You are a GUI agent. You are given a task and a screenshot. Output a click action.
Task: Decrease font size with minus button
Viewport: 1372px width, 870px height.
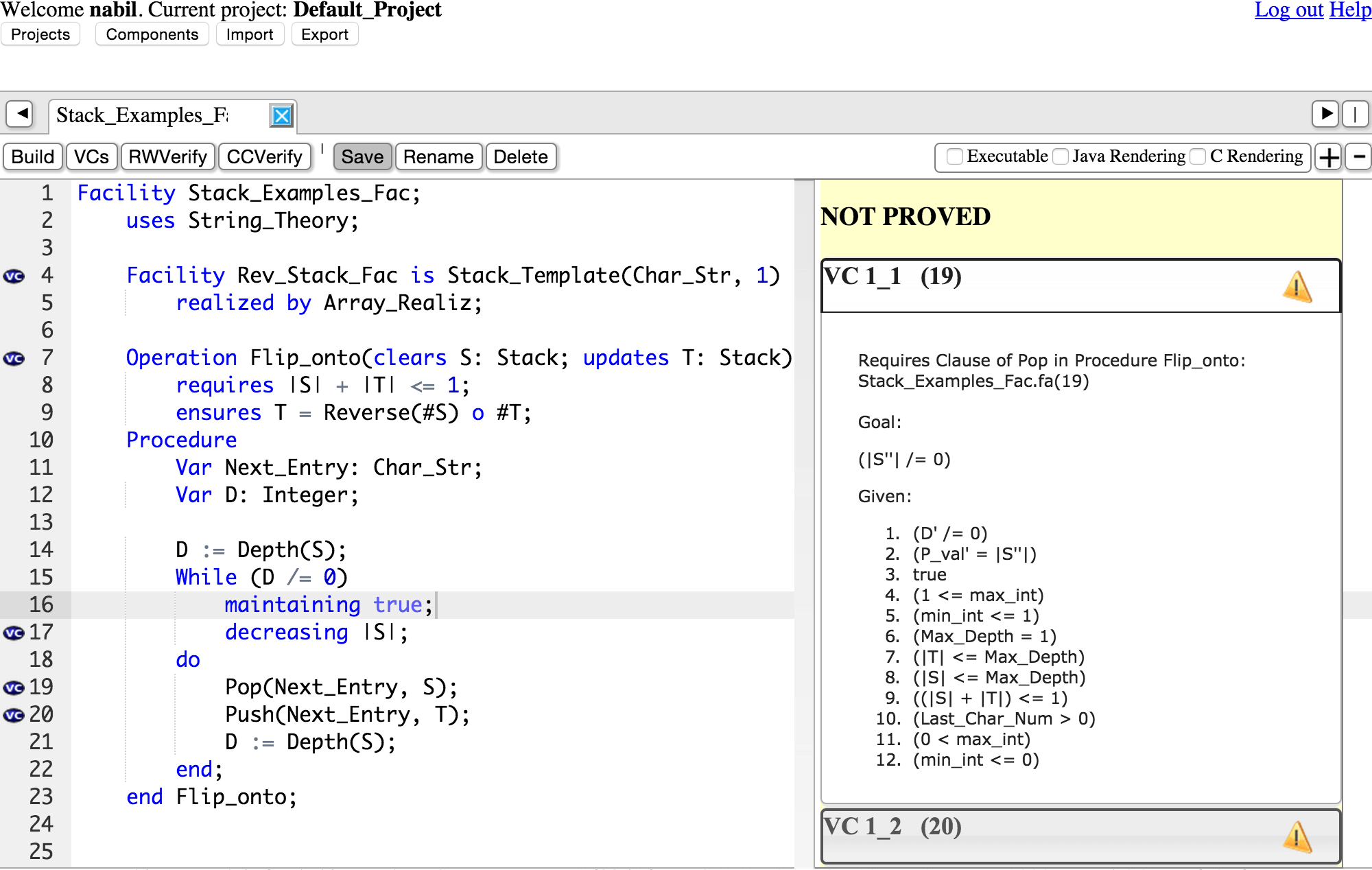tap(1358, 157)
